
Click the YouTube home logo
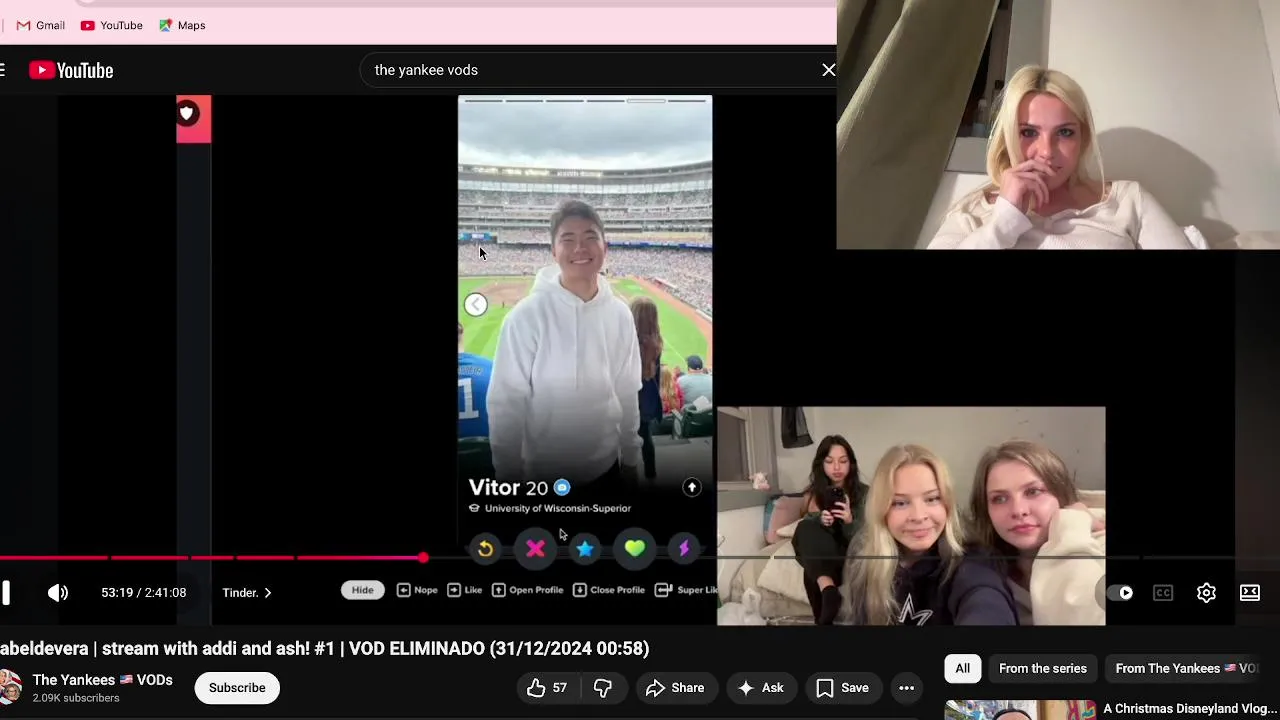(x=71, y=70)
